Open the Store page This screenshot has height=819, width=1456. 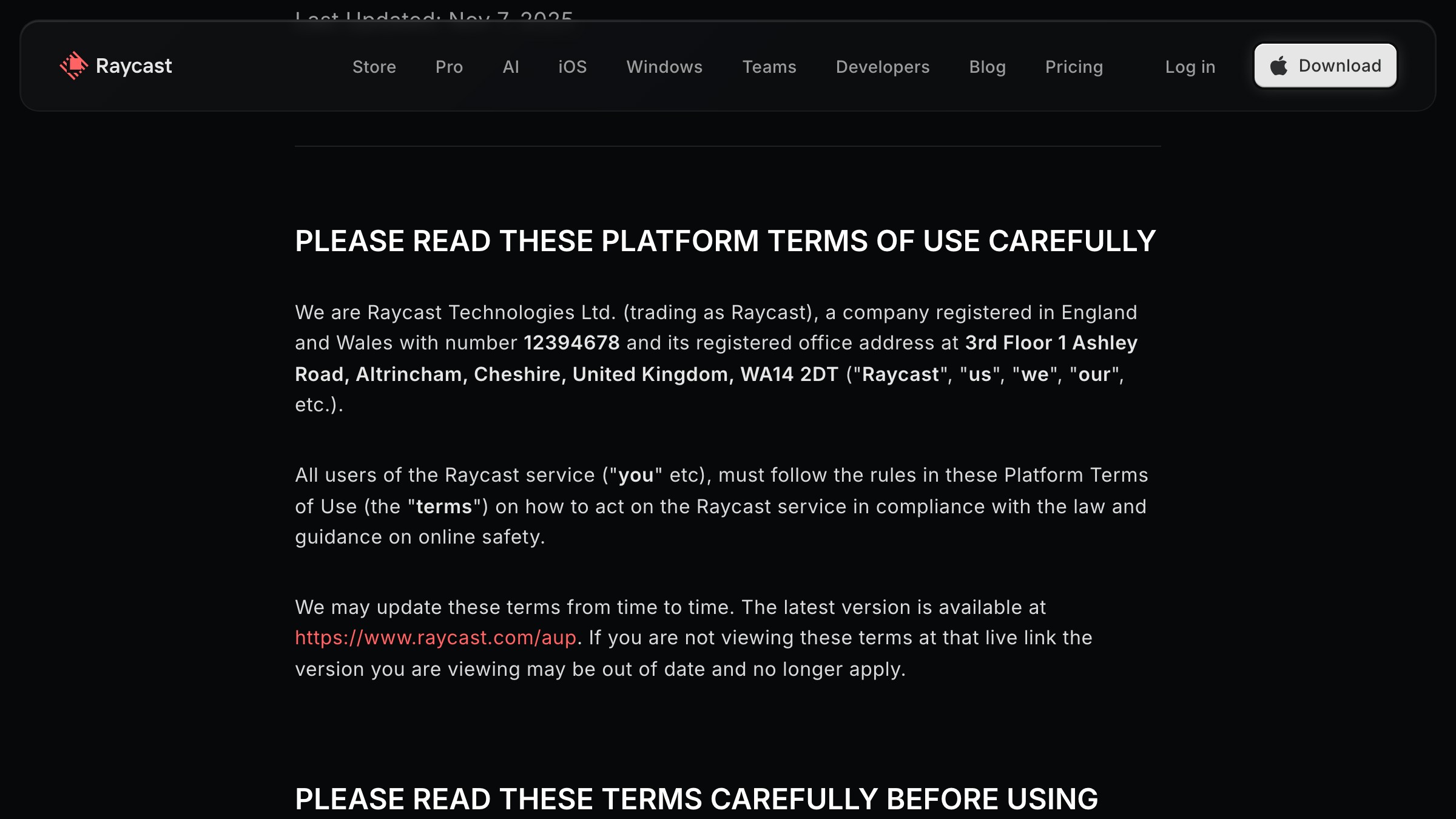[x=374, y=67]
